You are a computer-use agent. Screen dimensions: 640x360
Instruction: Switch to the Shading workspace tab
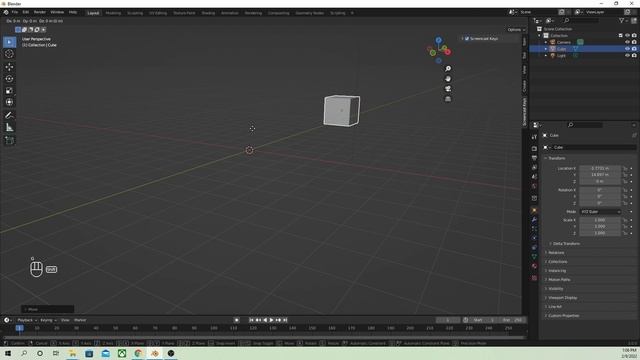(x=208, y=13)
